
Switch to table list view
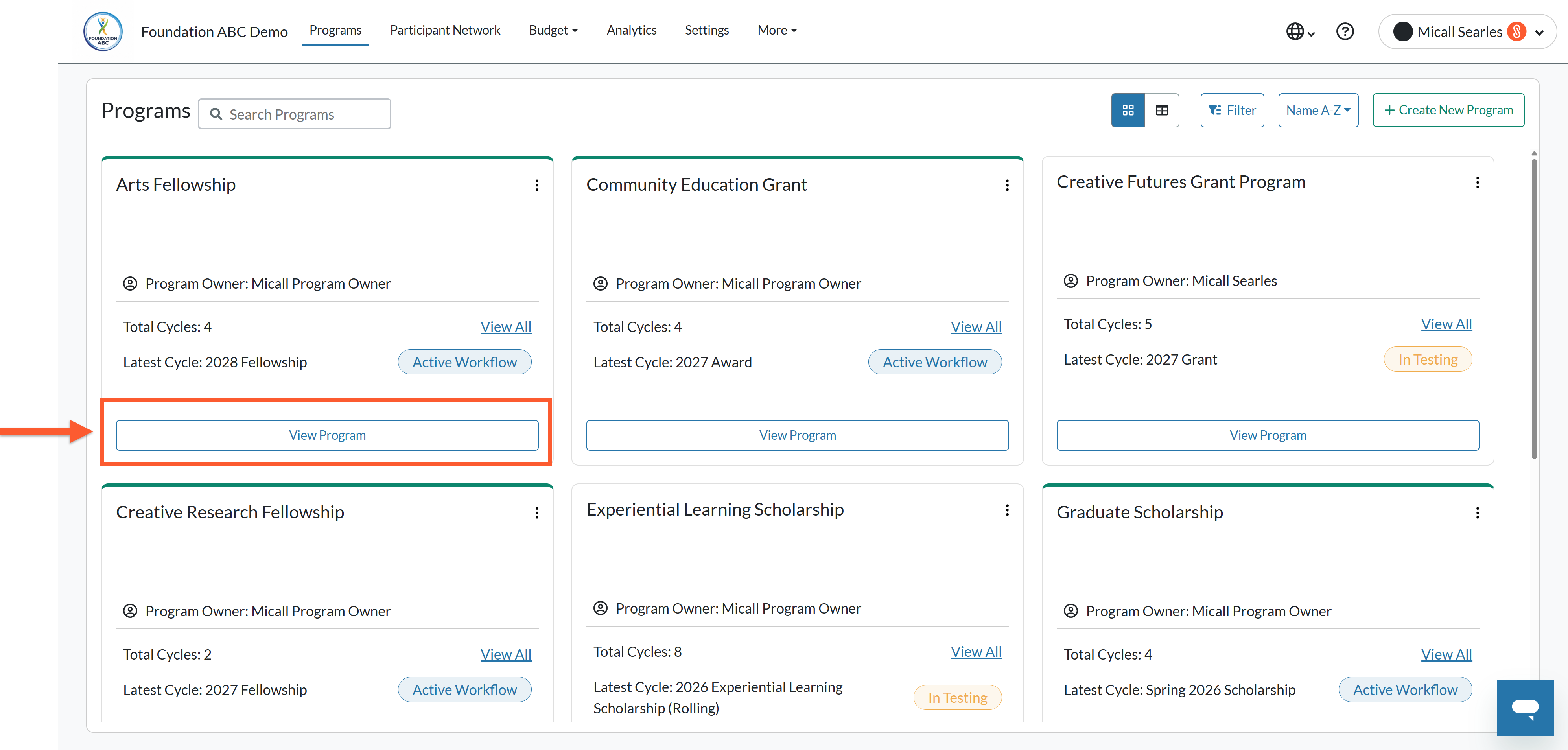[1162, 110]
